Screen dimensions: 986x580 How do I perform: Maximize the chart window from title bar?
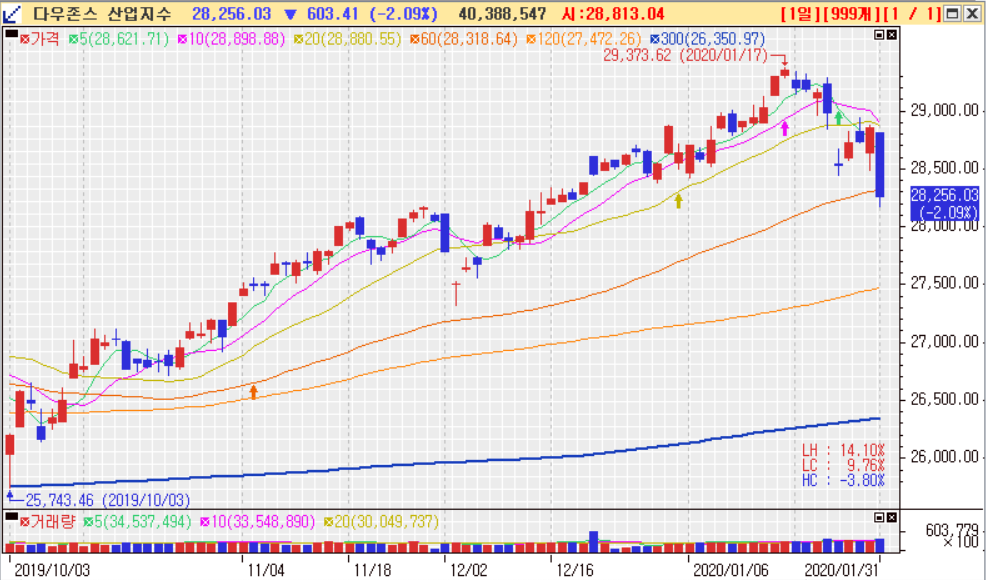[x=953, y=14]
